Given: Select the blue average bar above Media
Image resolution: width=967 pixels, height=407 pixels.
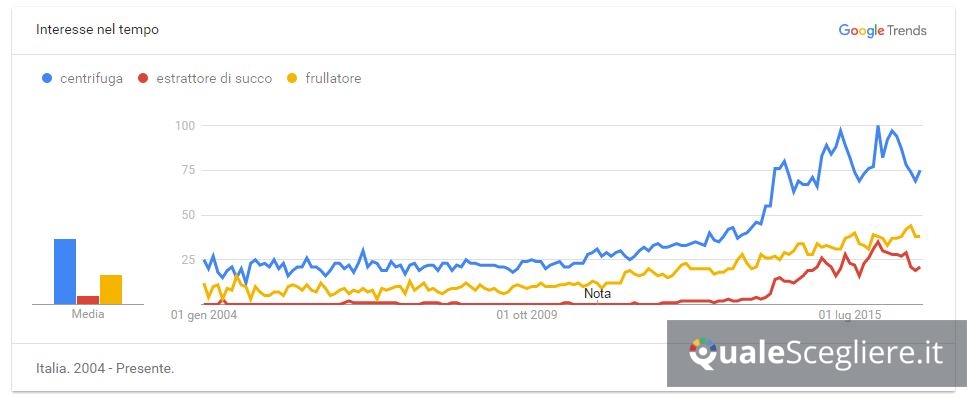Looking at the screenshot, I should pos(65,271).
